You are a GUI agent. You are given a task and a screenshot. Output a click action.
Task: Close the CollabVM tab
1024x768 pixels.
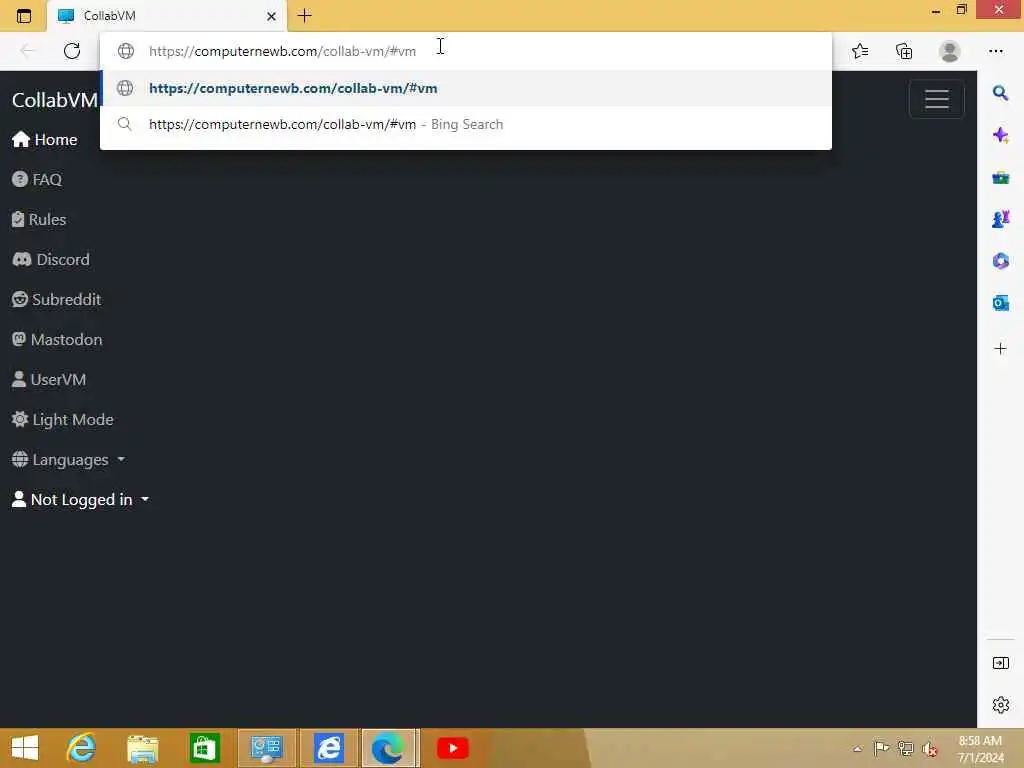point(271,16)
